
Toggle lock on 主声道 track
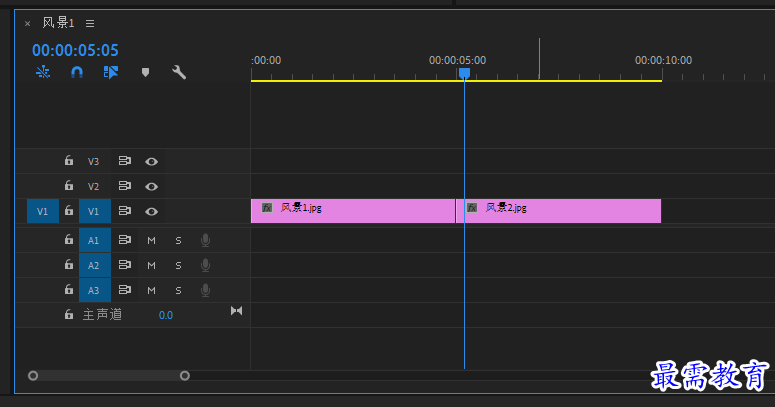69,315
